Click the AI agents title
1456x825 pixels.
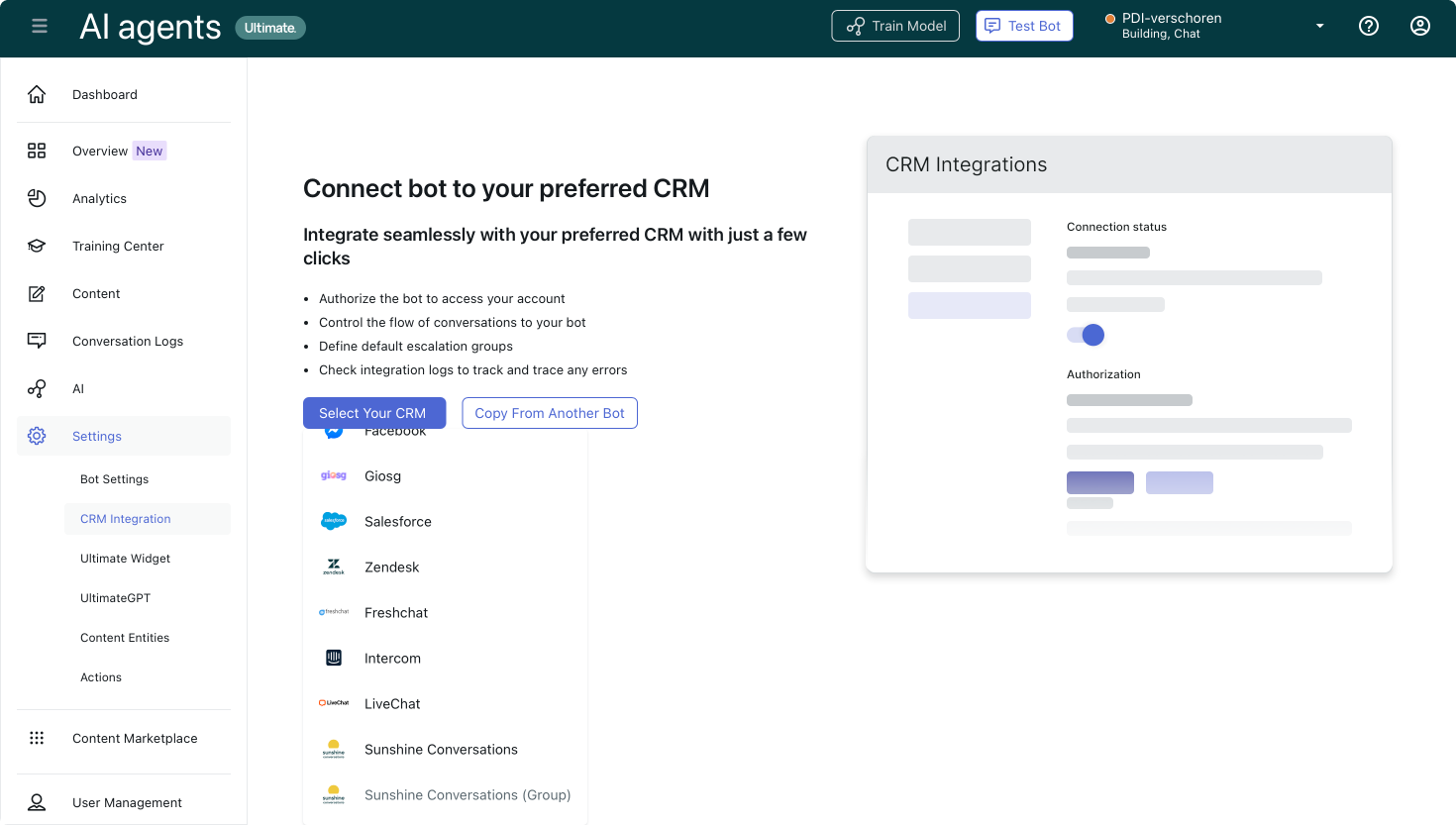151,27
